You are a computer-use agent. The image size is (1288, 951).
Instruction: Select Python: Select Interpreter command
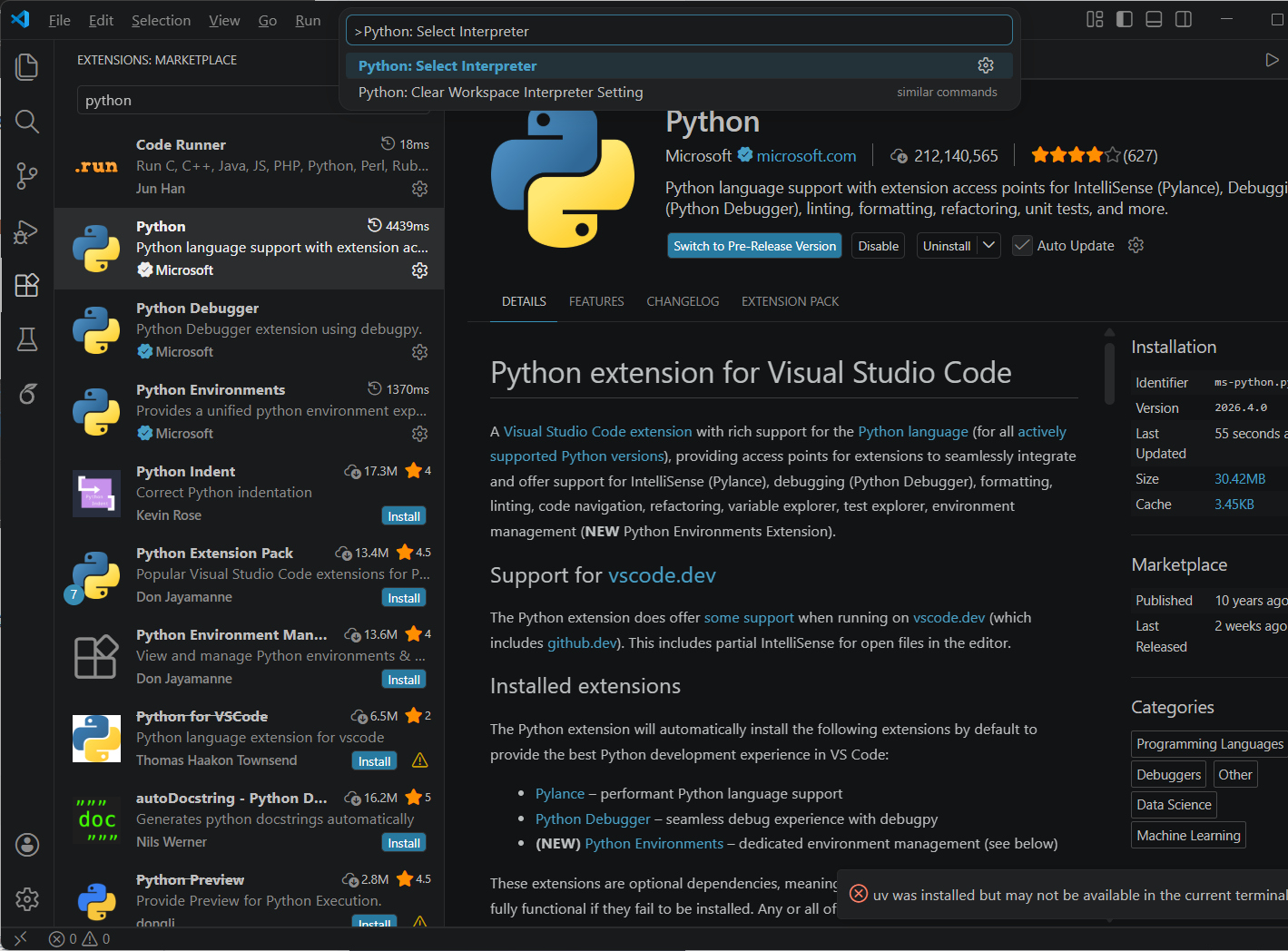pyautogui.click(x=679, y=65)
